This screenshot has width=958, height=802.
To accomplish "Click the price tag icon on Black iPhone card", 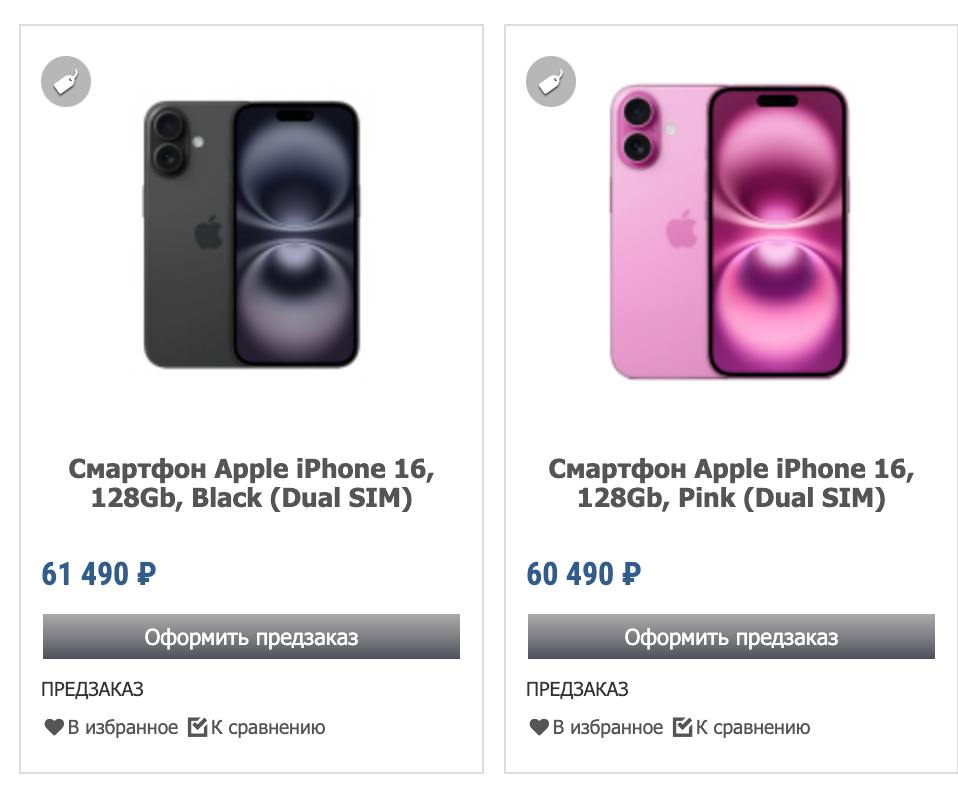I will tap(66, 82).
